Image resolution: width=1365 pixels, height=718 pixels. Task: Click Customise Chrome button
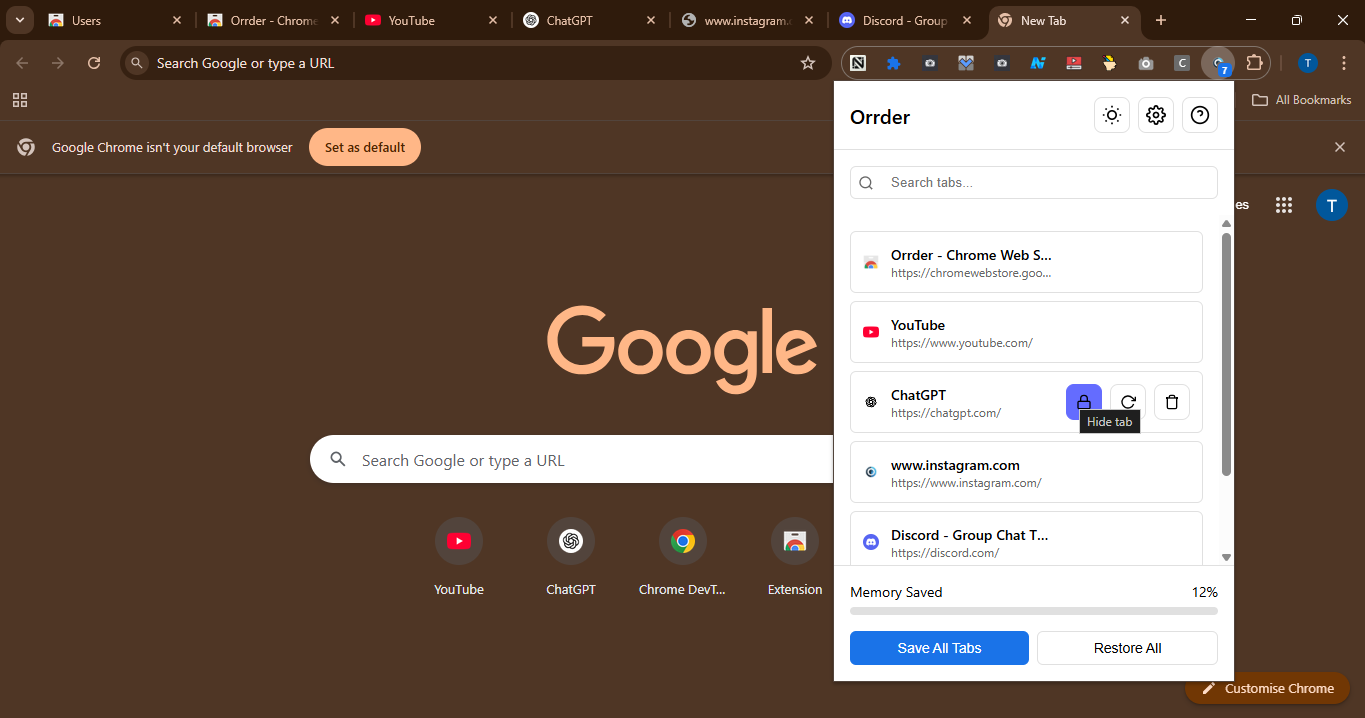tap(1268, 688)
